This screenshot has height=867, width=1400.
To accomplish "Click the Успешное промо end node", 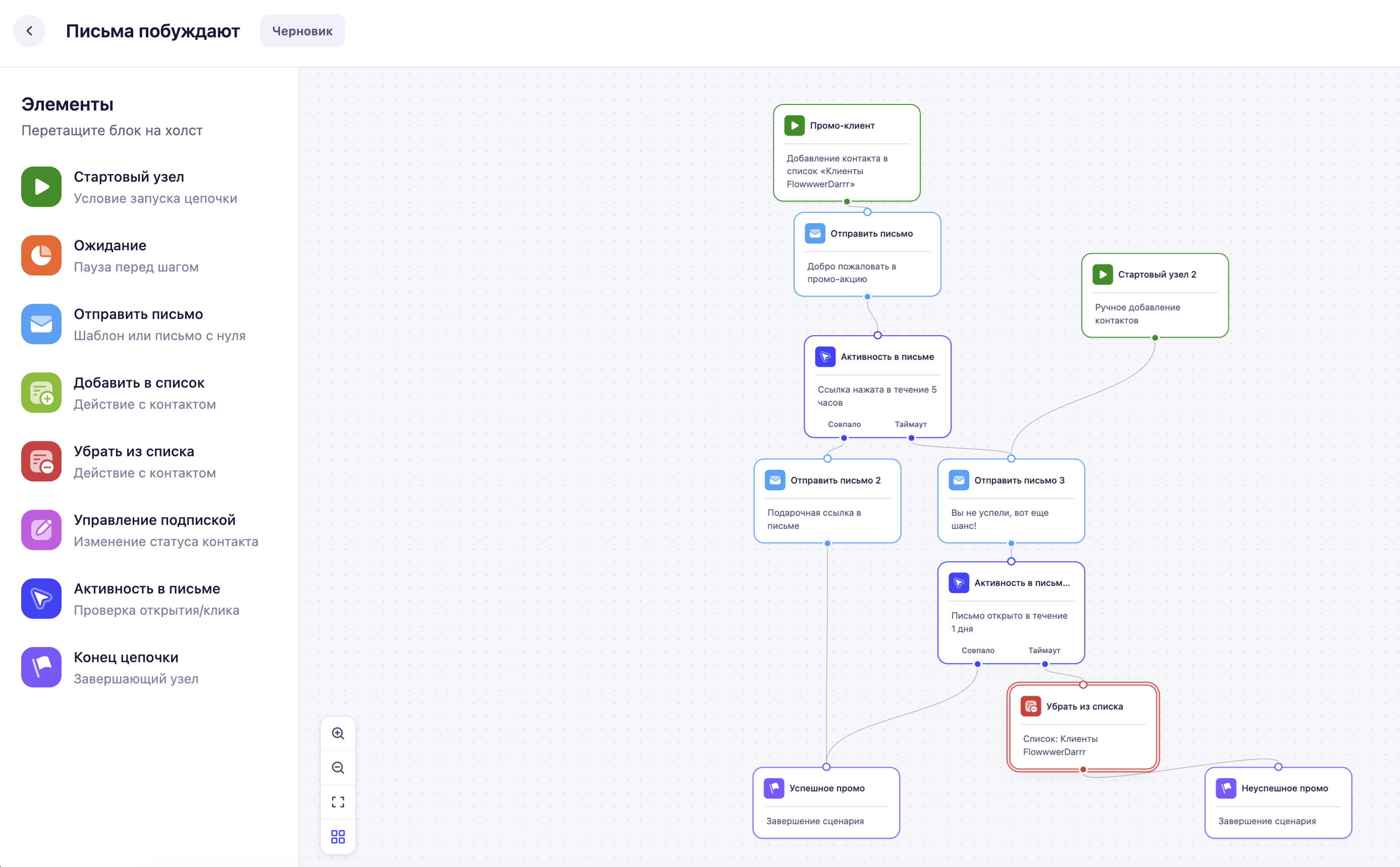I will [826, 803].
